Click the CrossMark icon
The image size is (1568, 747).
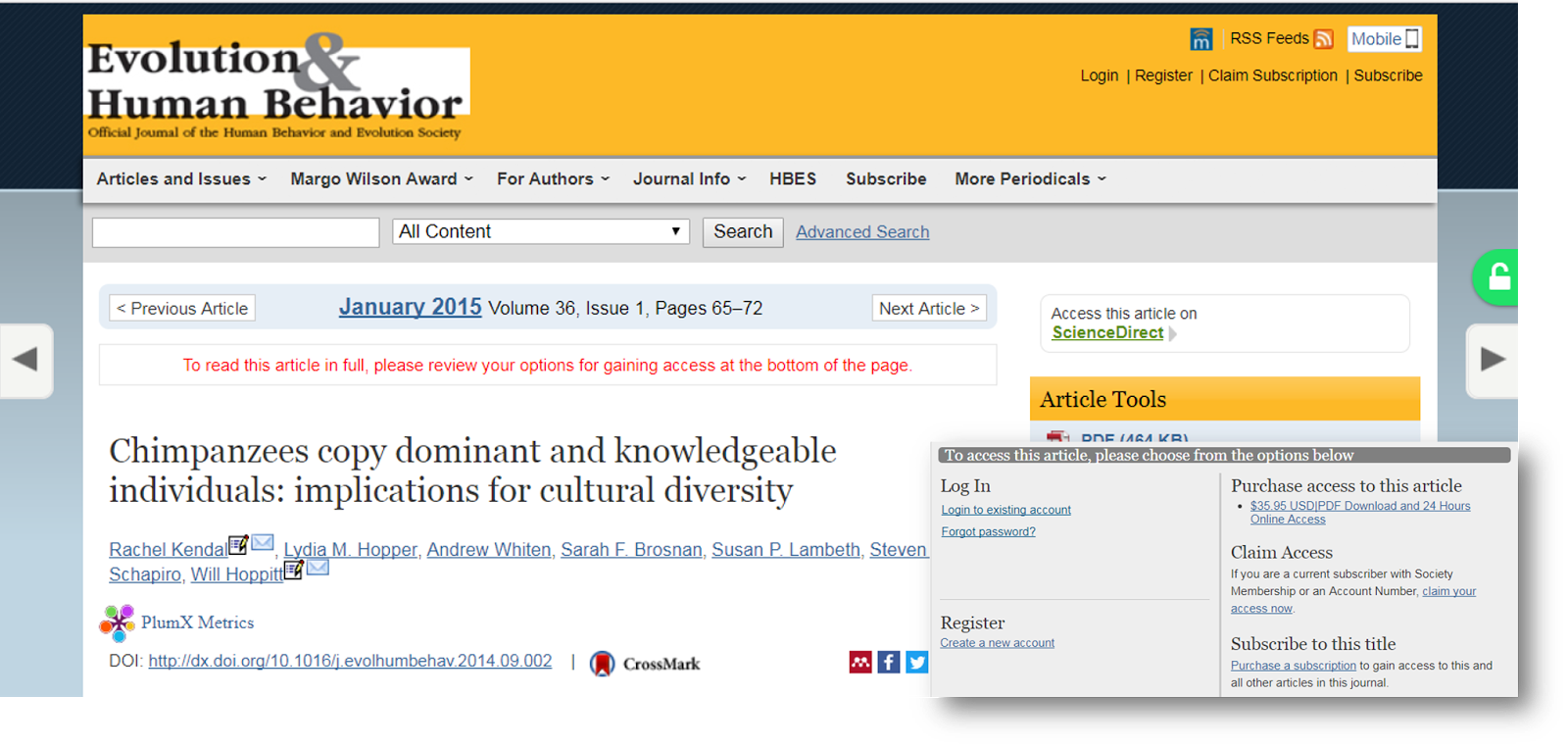[603, 664]
